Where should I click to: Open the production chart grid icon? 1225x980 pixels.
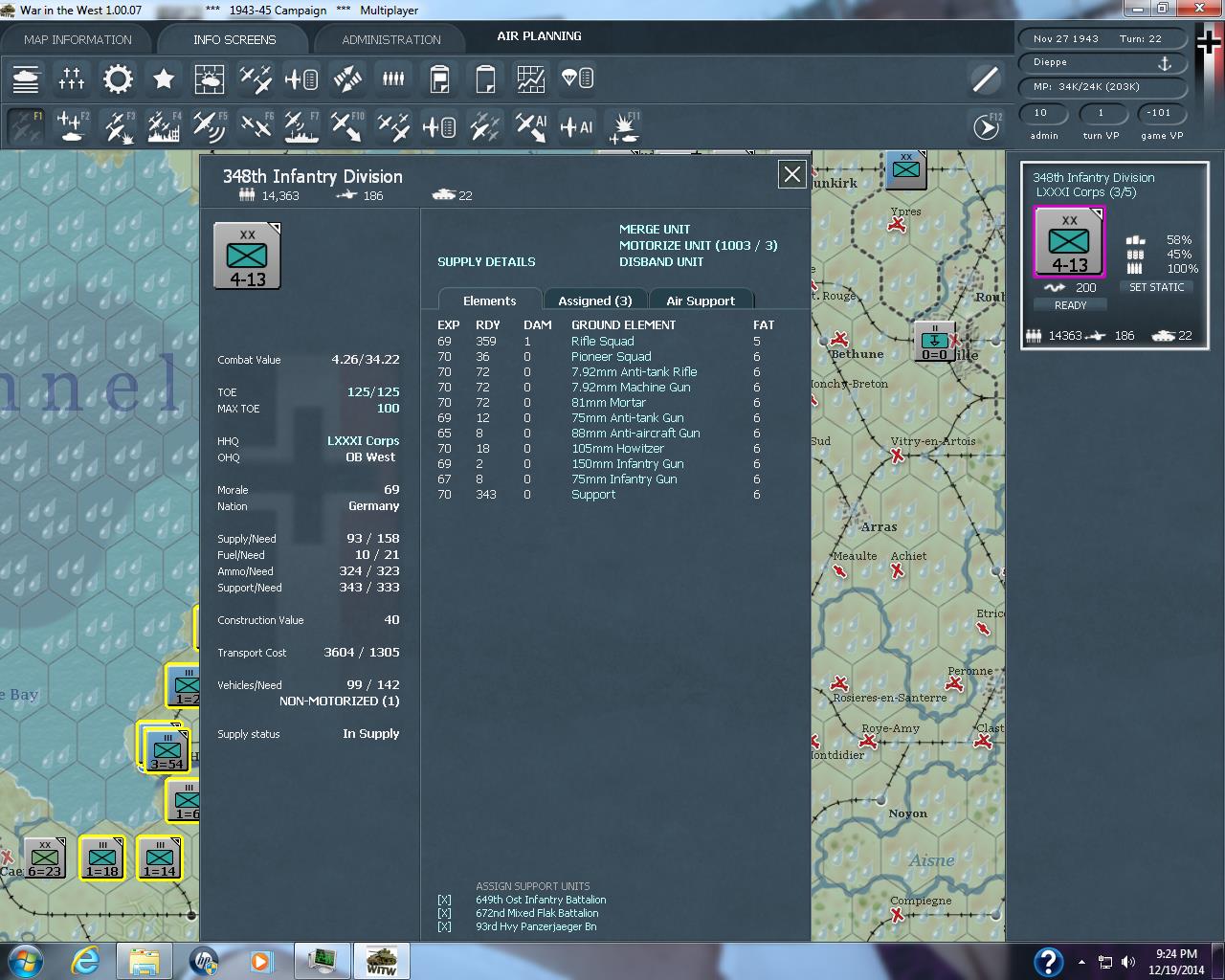click(x=531, y=78)
